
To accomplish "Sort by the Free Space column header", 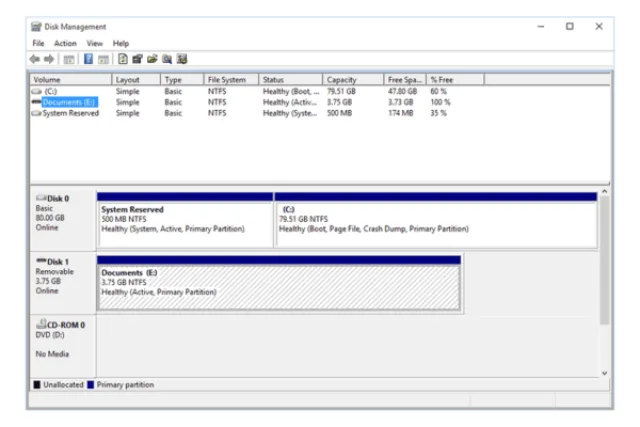I will coord(405,80).
